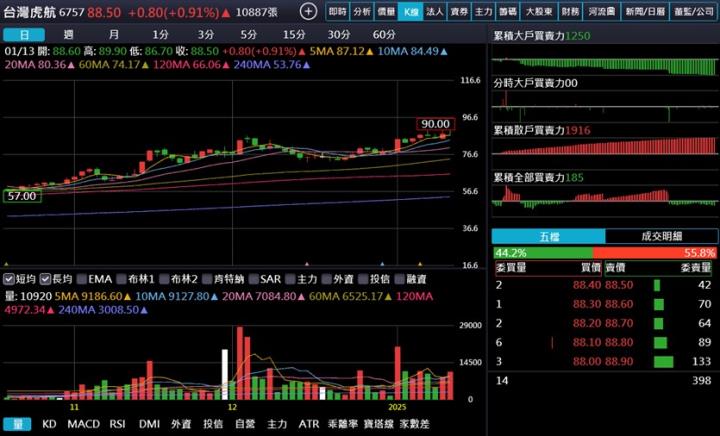Select the K線 candlestick tab
Screen dimensions: 720x436
click(x=411, y=12)
